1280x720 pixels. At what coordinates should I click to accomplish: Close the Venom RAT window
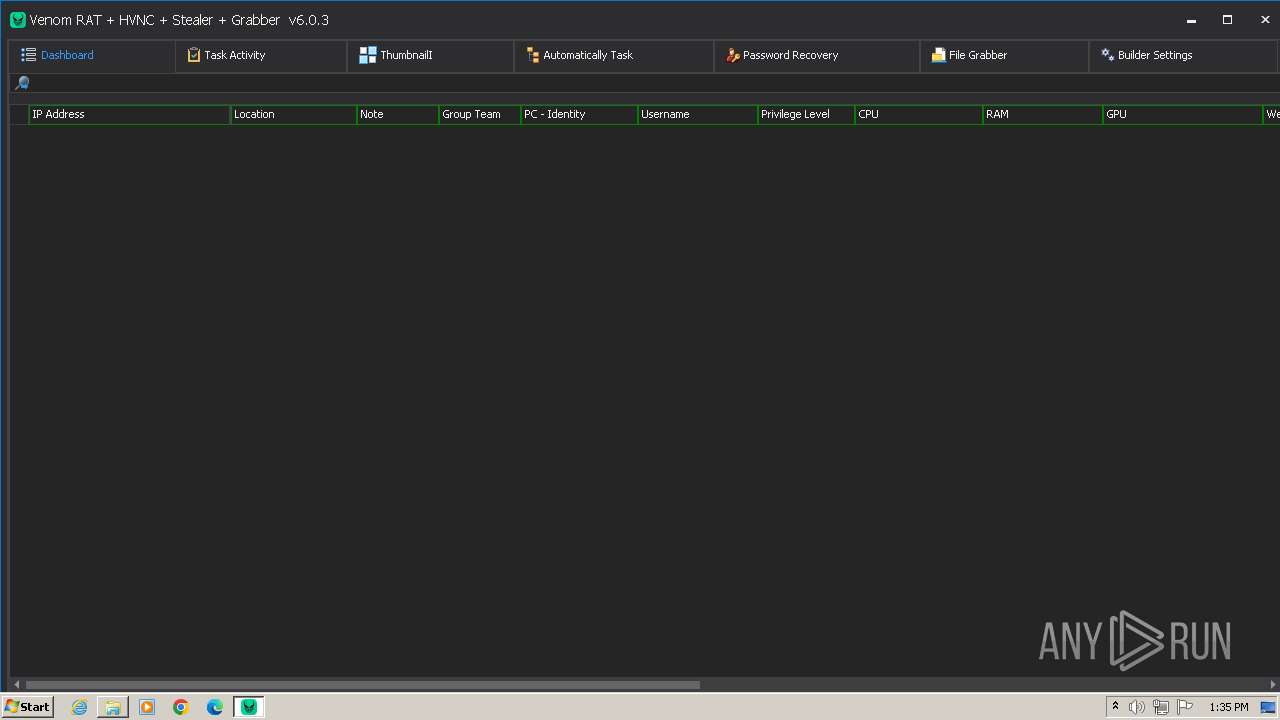click(x=1264, y=20)
